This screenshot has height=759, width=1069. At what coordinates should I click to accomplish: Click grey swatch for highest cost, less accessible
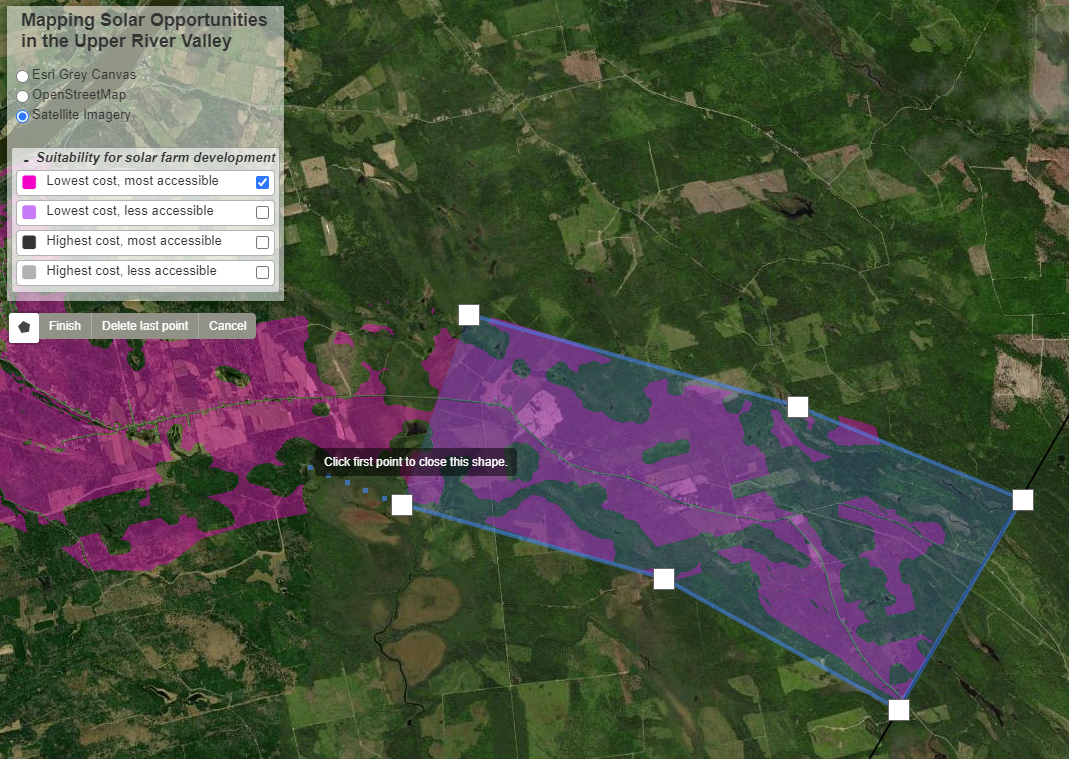point(29,272)
